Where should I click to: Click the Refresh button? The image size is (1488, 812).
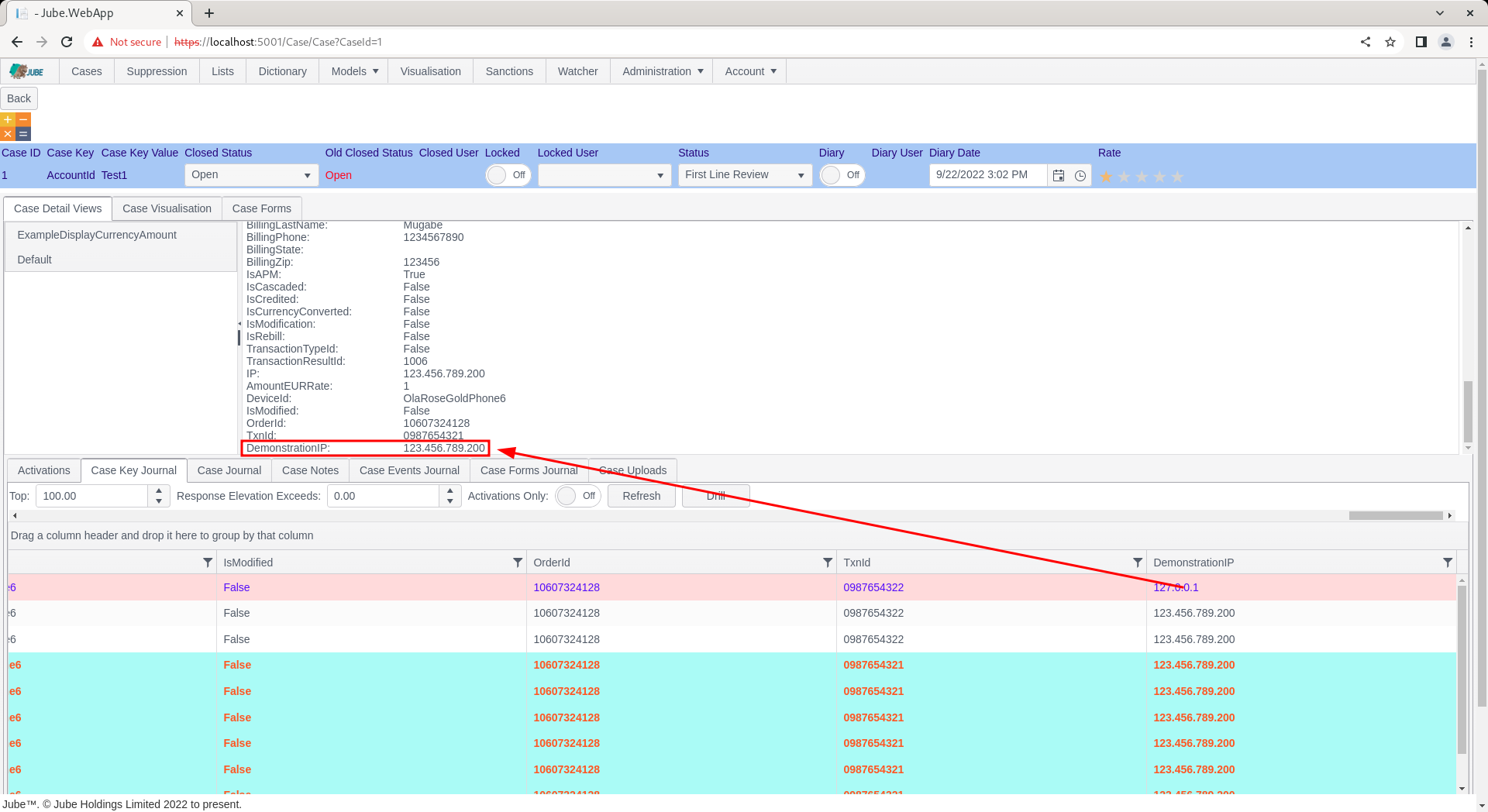click(642, 496)
